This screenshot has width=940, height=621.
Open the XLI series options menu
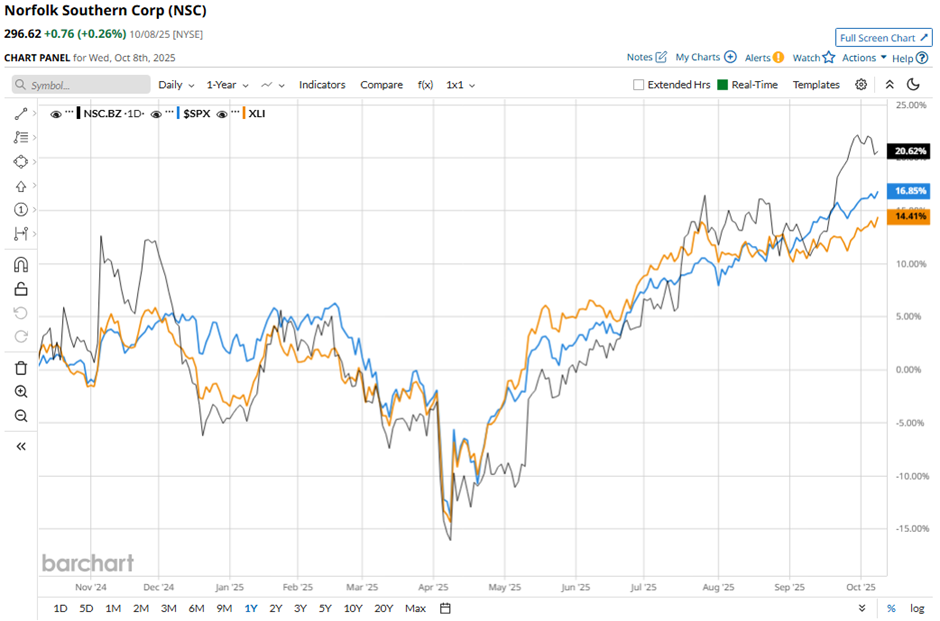234,112
